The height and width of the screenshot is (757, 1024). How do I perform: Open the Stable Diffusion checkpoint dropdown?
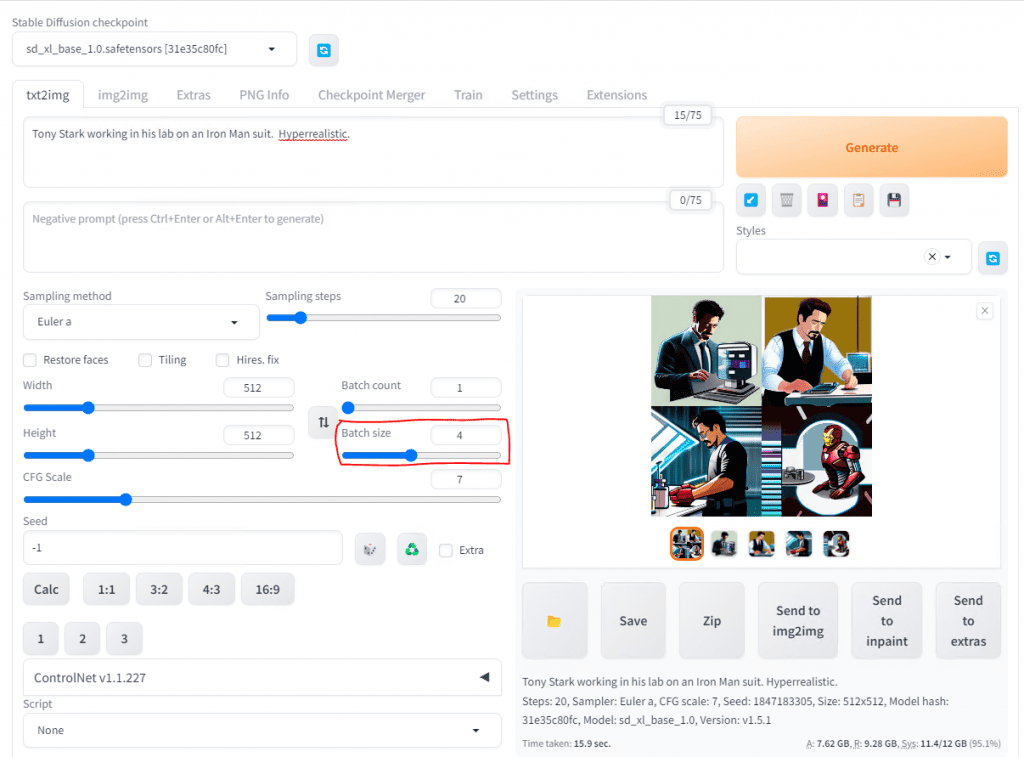[155, 49]
